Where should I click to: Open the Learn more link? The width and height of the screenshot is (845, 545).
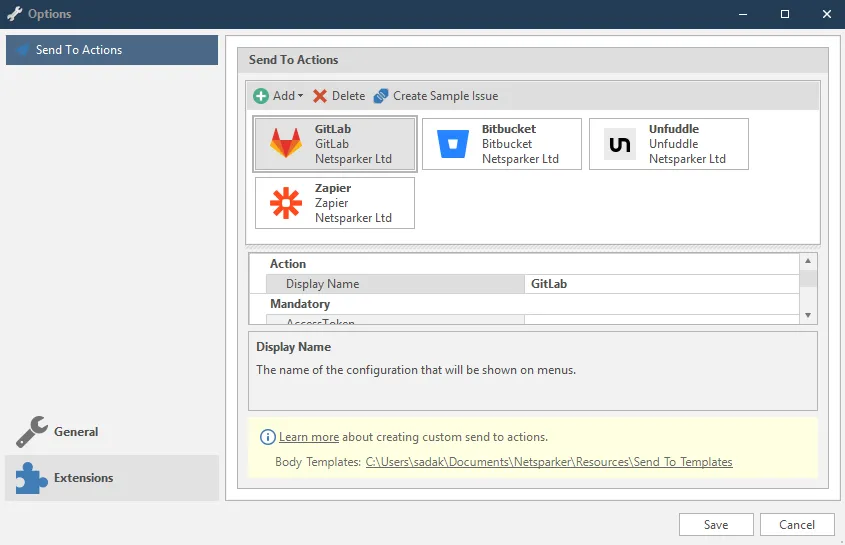coord(309,437)
